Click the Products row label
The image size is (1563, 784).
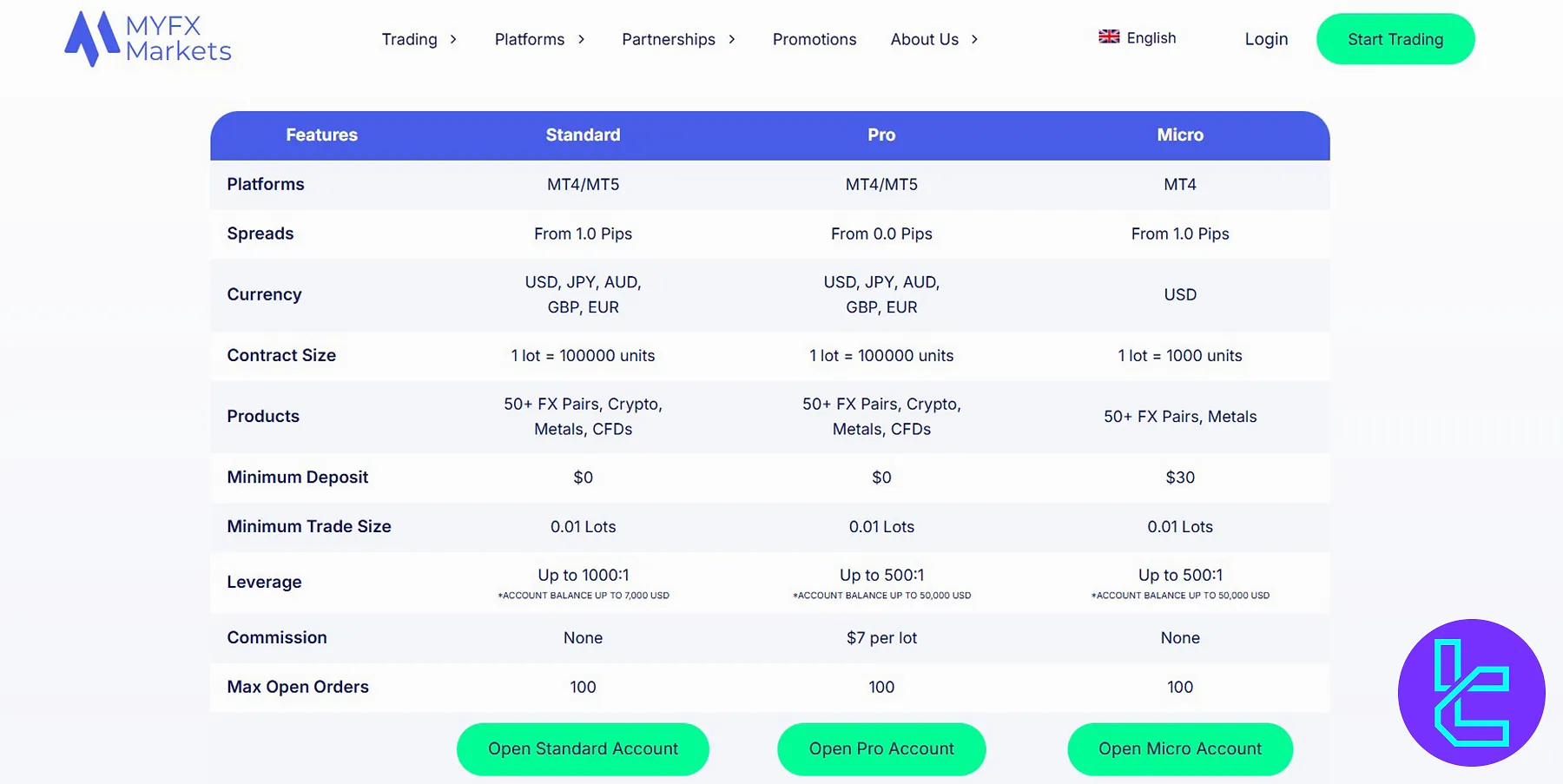[x=263, y=416]
